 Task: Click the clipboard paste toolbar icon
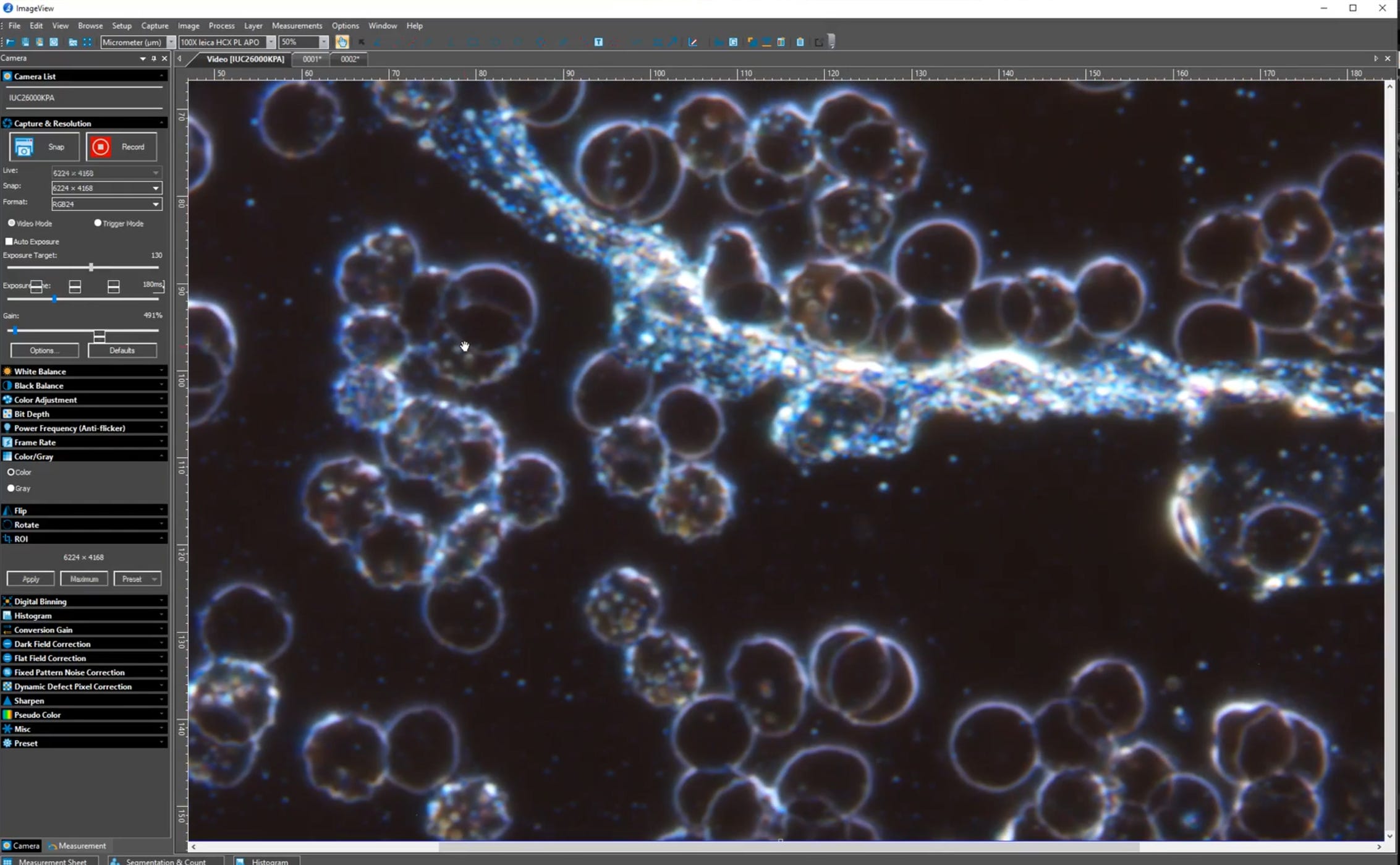click(x=800, y=42)
